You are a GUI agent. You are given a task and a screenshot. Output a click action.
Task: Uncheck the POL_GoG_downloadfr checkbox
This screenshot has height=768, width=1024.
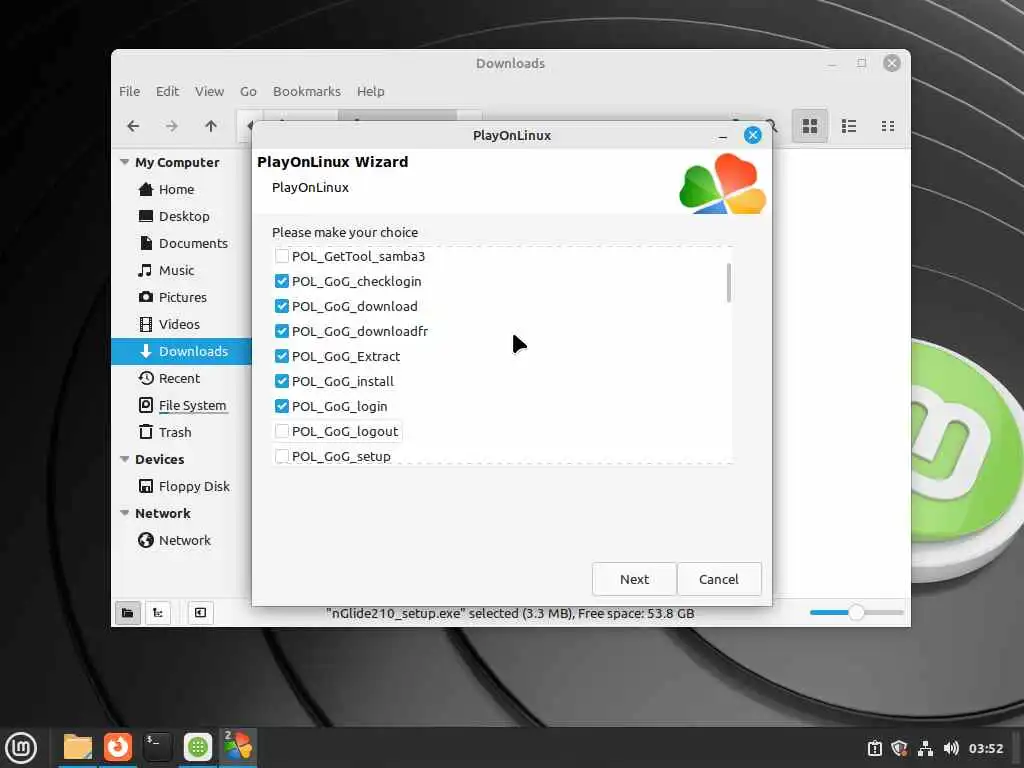281,331
